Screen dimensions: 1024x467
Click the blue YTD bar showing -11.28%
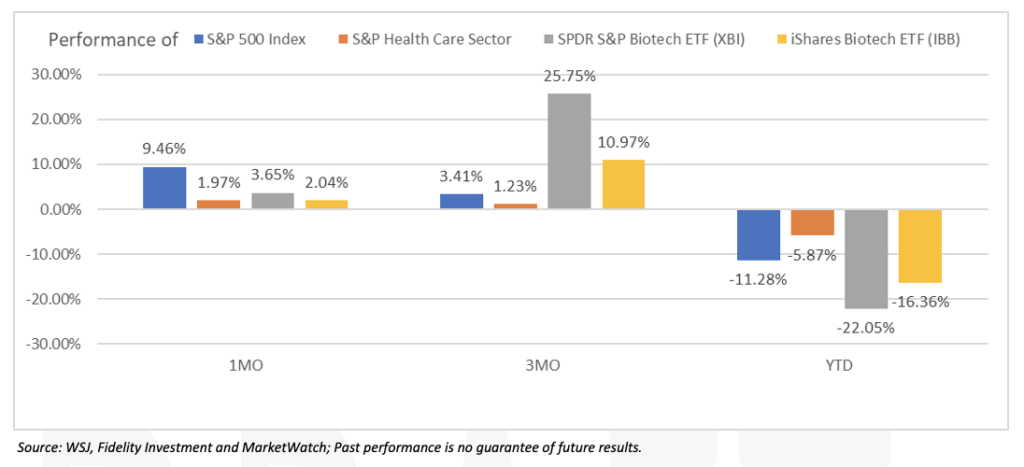pos(759,235)
